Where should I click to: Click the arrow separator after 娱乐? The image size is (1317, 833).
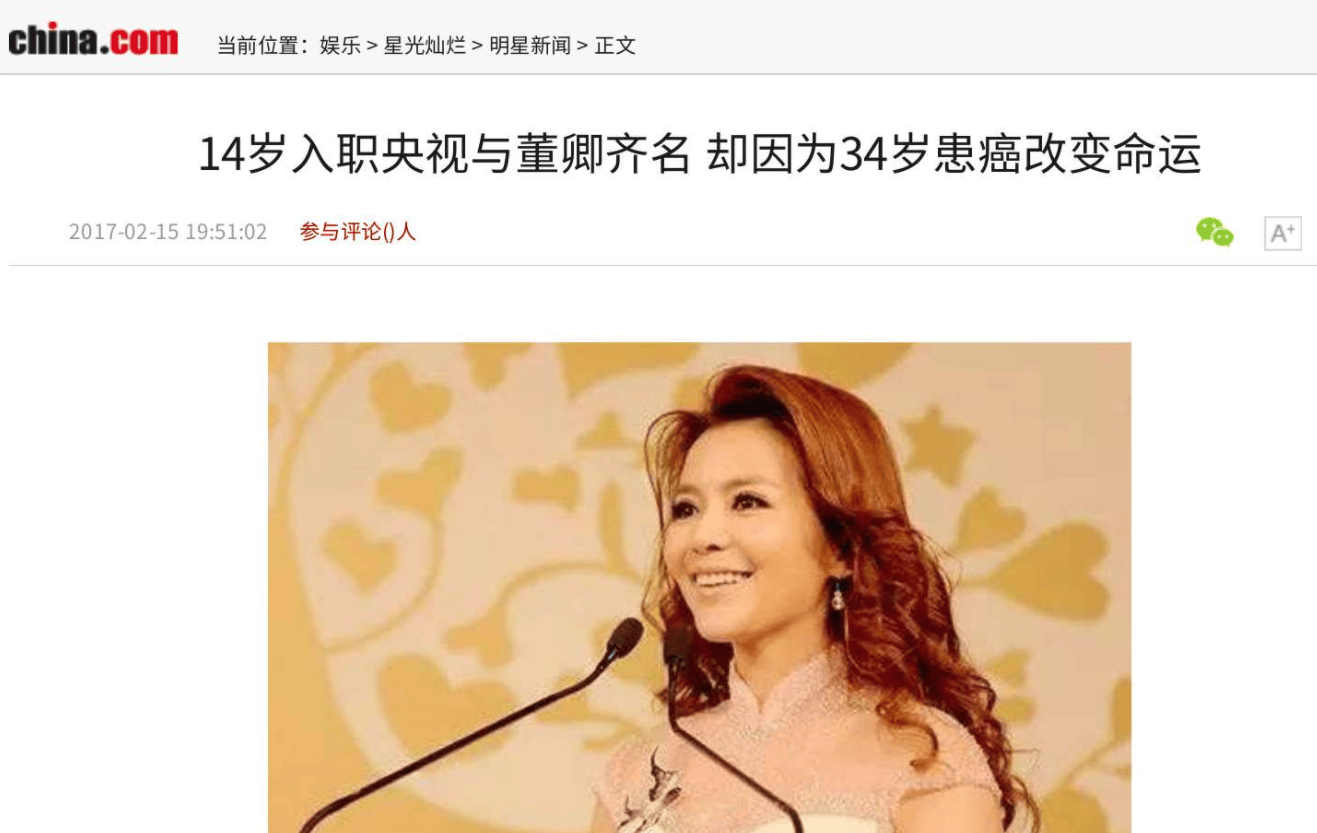372,45
